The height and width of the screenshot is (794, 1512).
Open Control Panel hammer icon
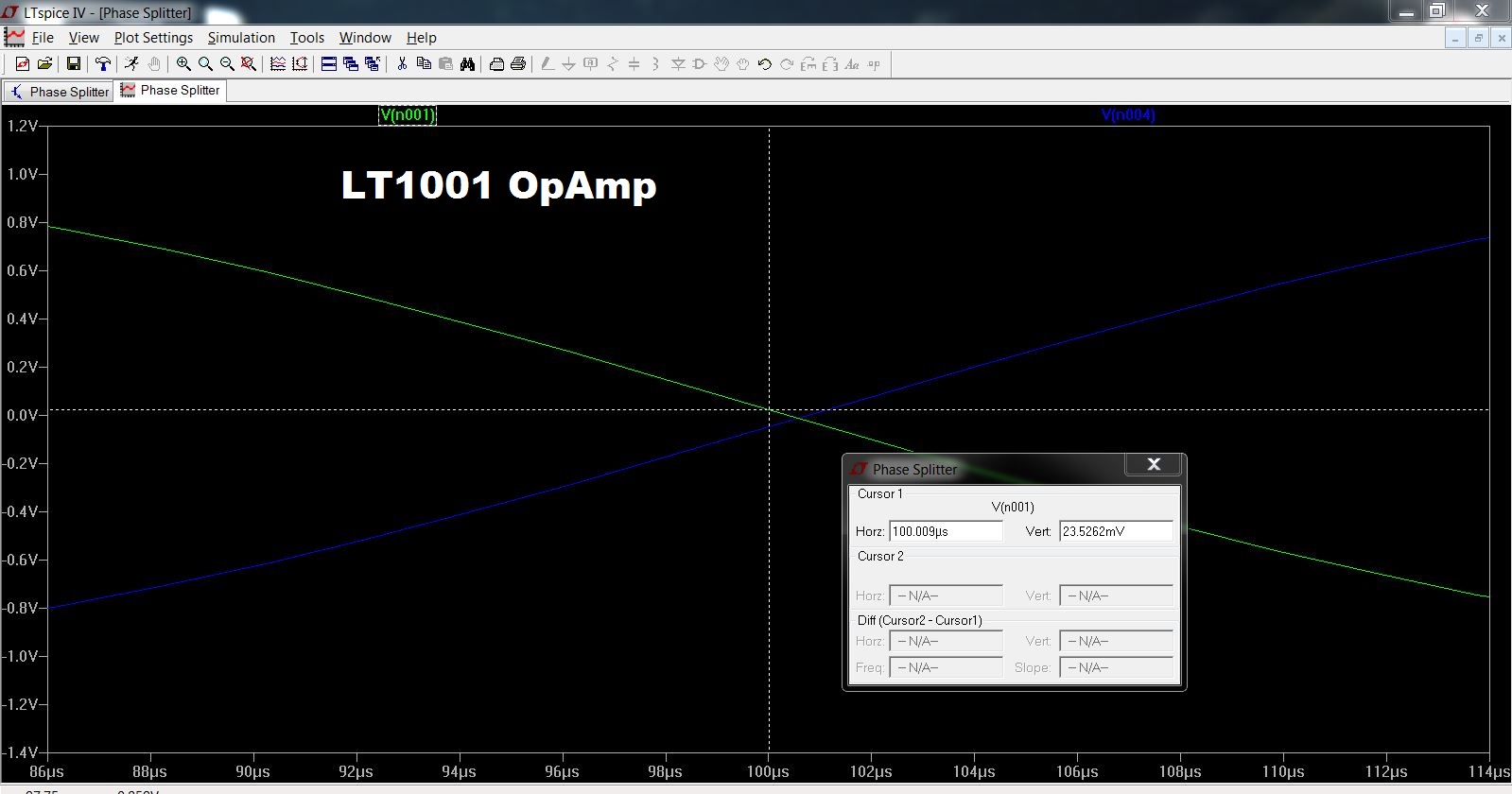(x=103, y=64)
